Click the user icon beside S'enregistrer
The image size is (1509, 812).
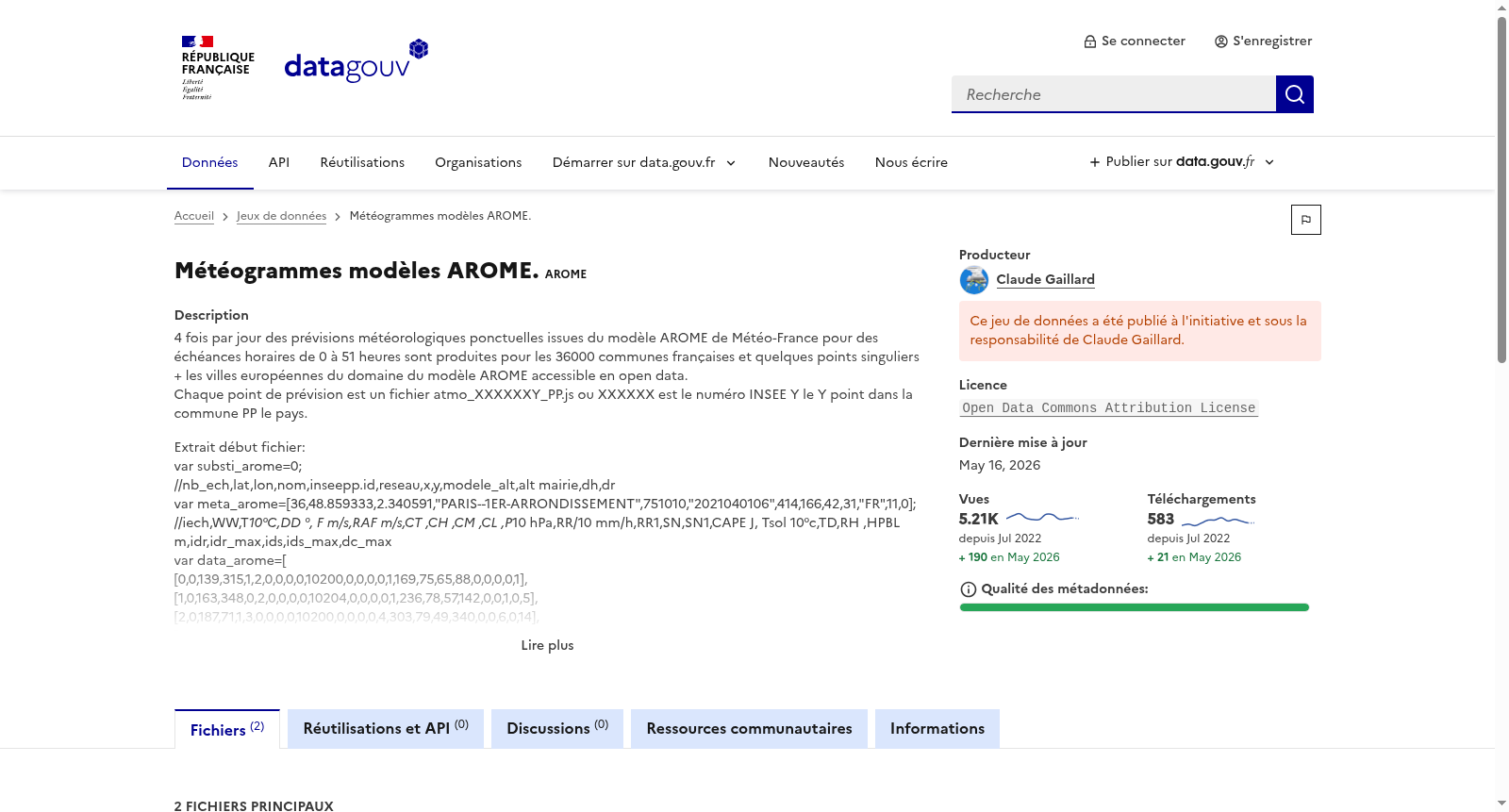pyautogui.click(x=1221, y=41)
